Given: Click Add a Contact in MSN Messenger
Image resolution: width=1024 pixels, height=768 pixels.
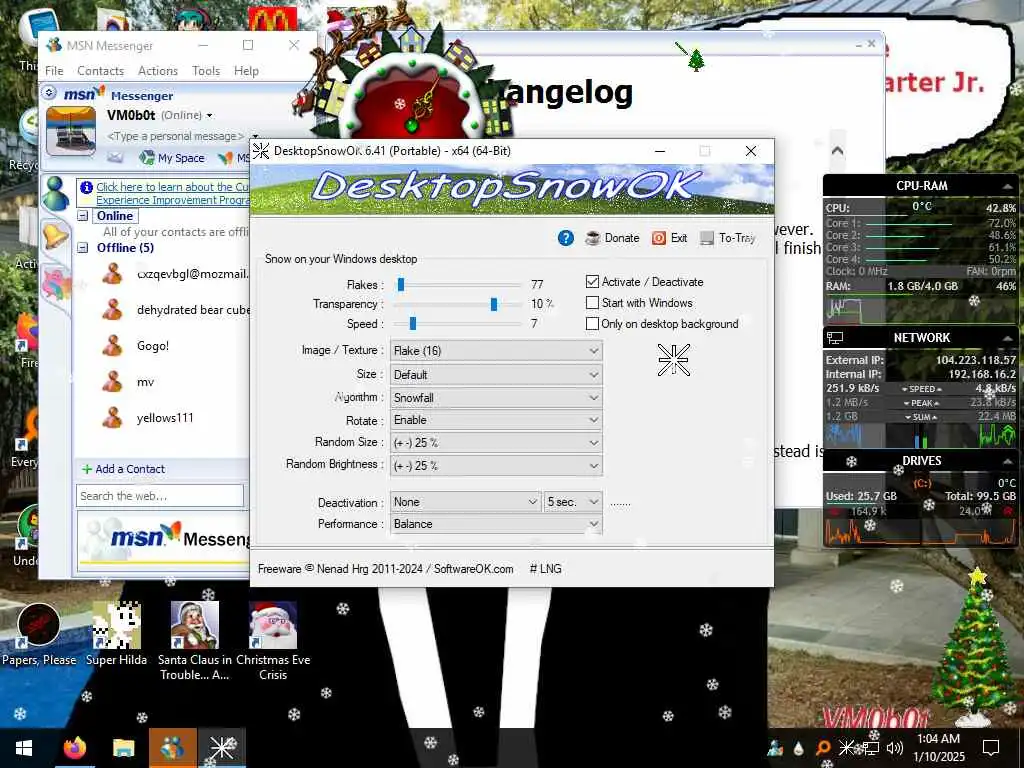Looking at the screenshot, I should click(123, 469).
